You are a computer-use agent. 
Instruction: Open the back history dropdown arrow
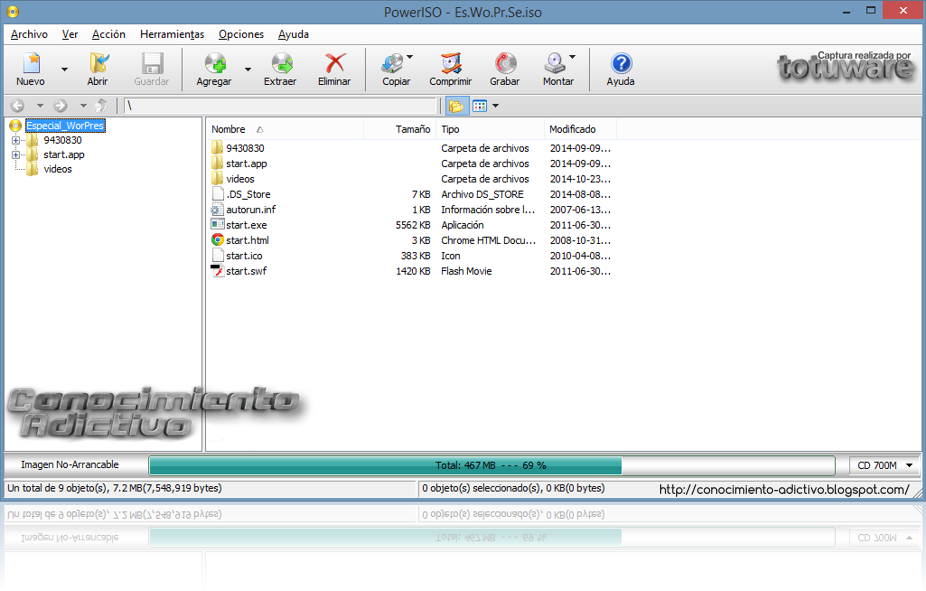point(40,106)
